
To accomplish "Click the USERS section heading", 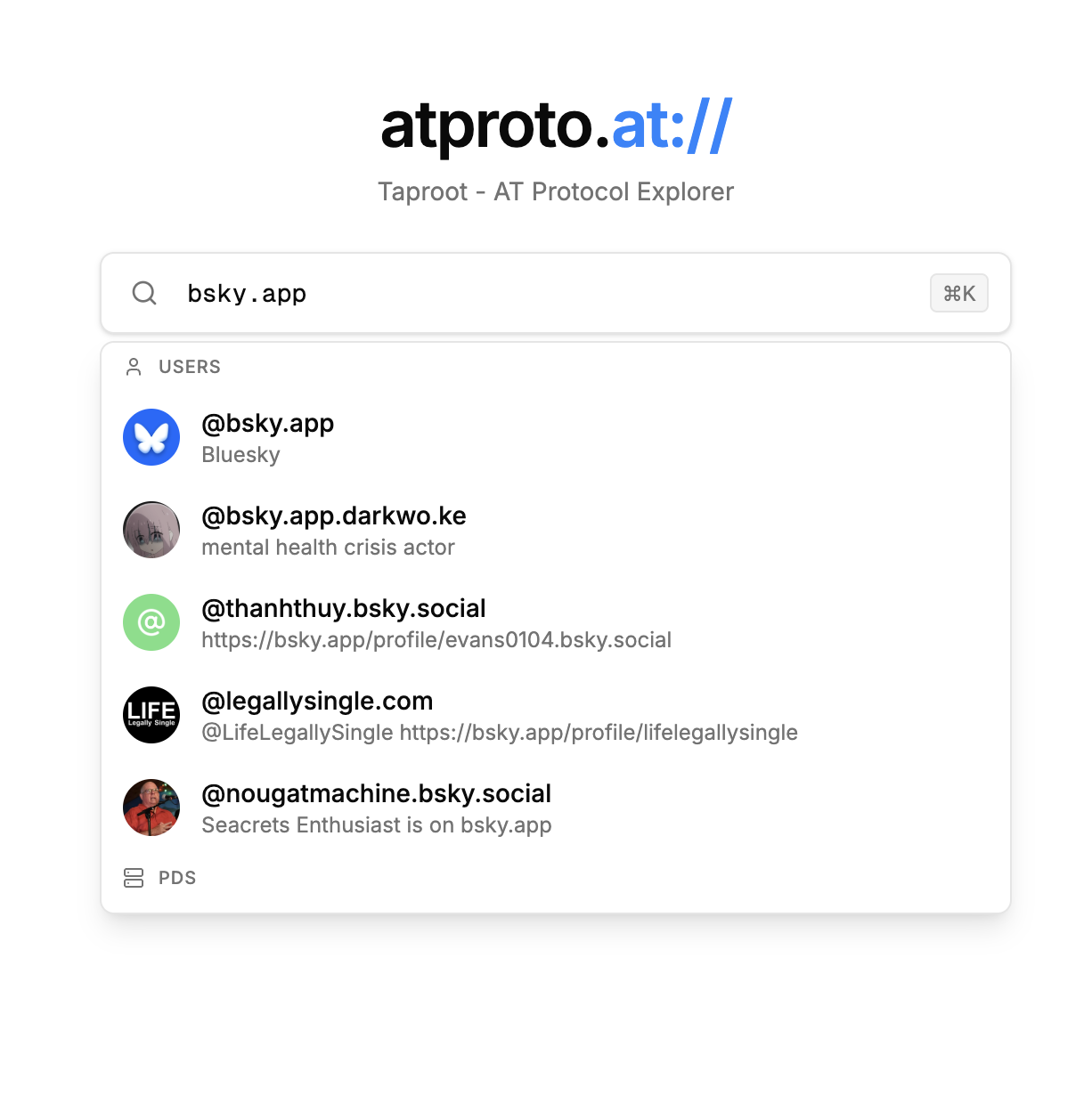I will click(190, 367).
